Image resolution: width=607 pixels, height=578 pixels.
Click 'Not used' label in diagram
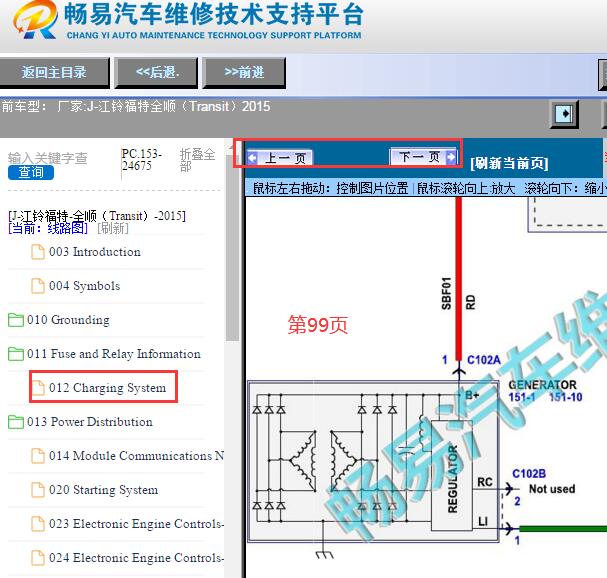552,489
